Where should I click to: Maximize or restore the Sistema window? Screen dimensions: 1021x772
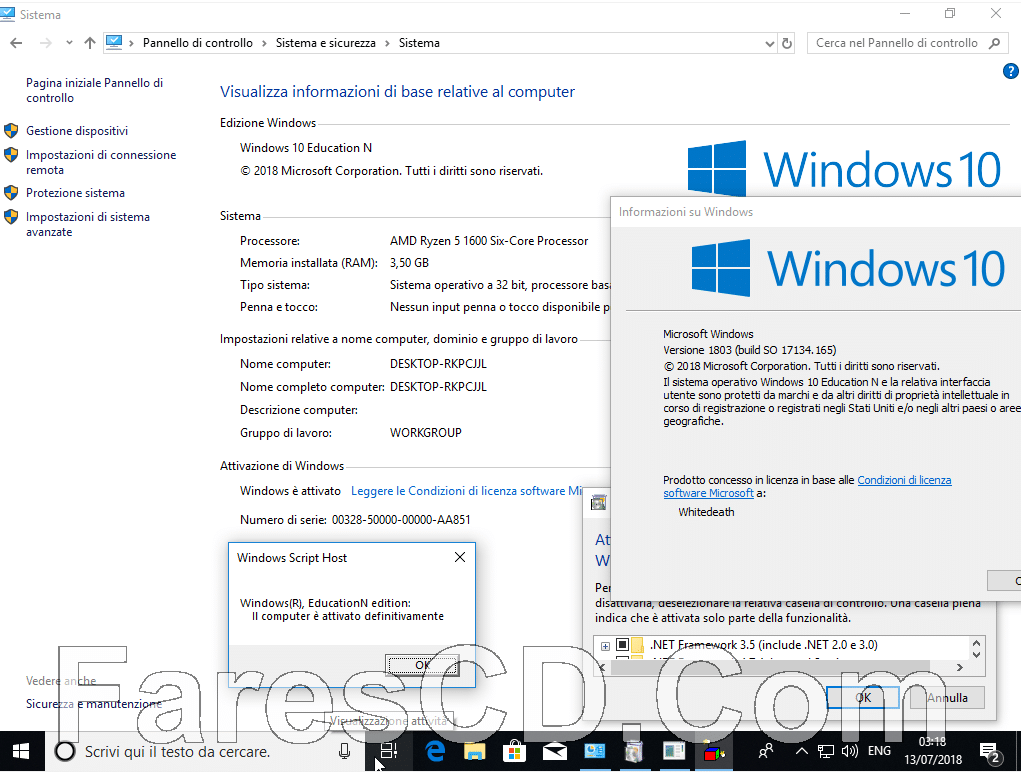click(x=950, y=13)
